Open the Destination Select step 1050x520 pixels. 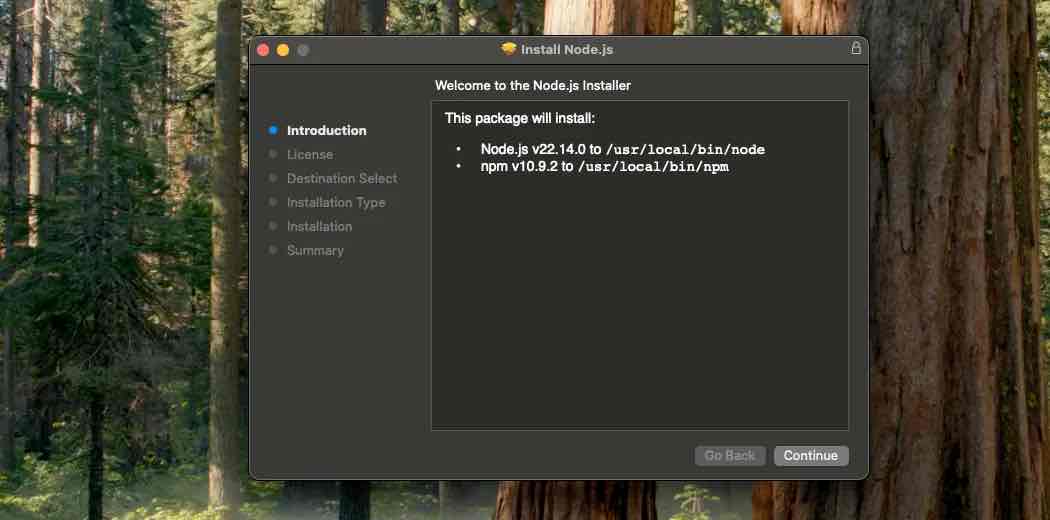click(x=342, y=179)
